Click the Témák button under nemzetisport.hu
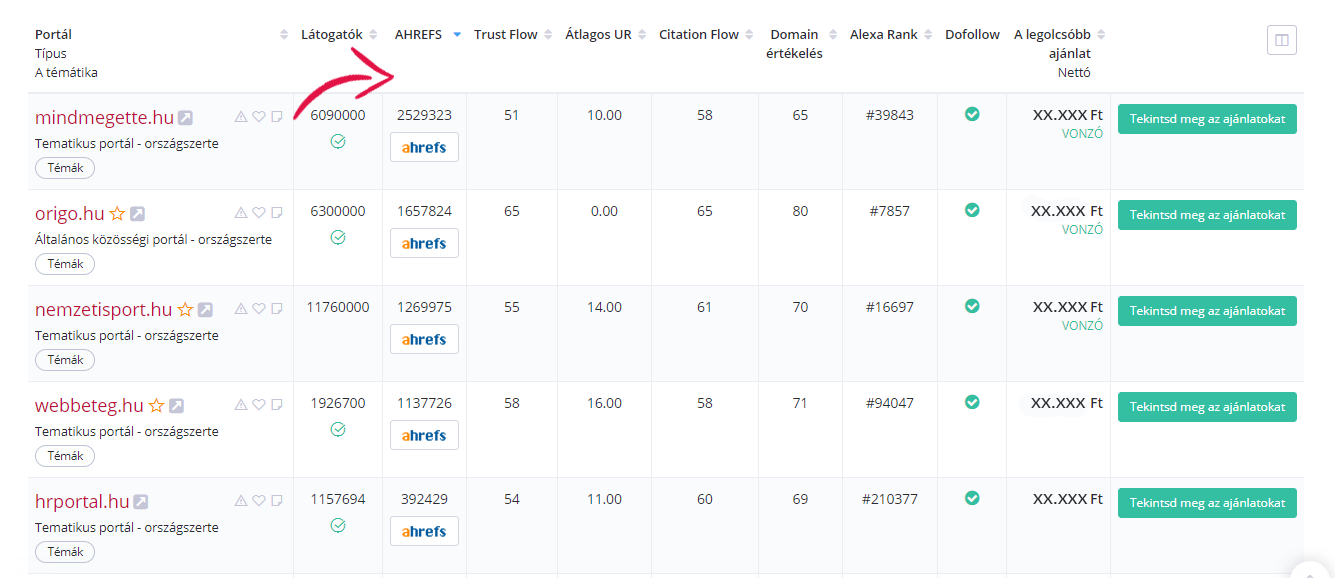This screenshot has height=578, width=1335. pos(65,360)
